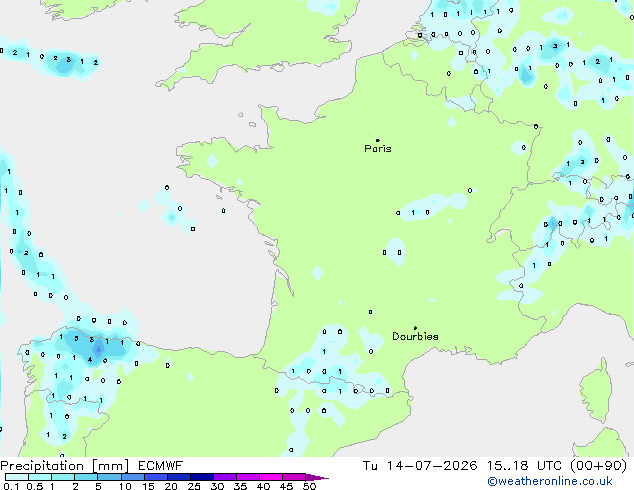Click the 5 legend scale value

98,486
